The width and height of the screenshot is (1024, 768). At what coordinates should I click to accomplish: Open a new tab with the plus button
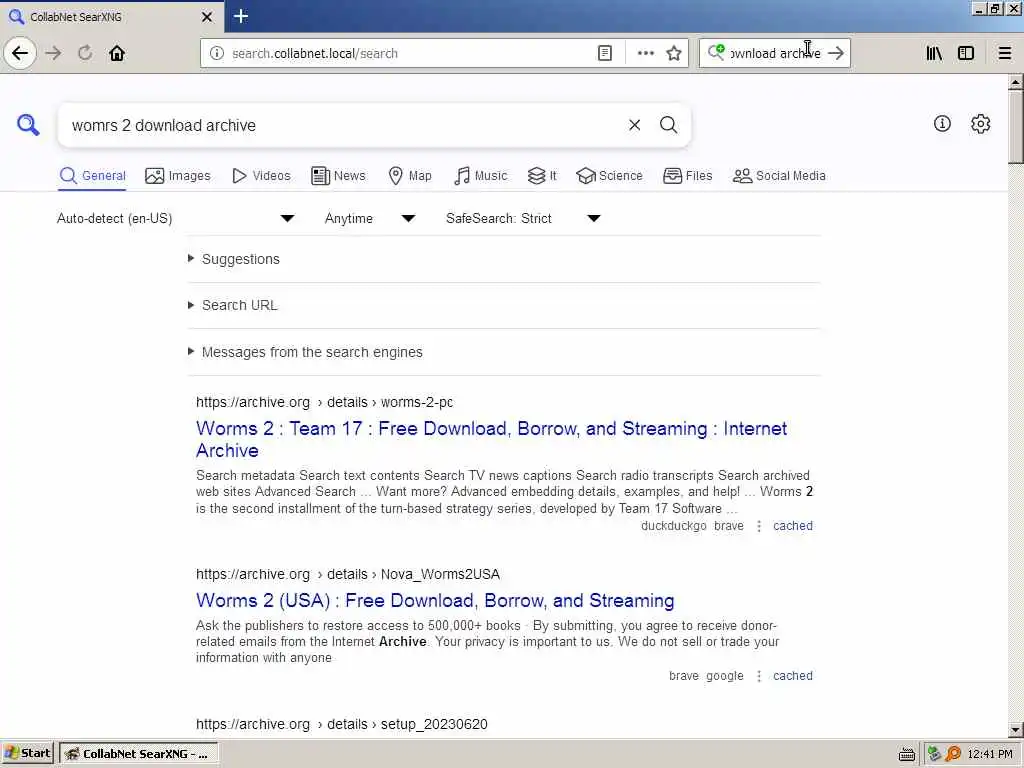click(240, 16)
